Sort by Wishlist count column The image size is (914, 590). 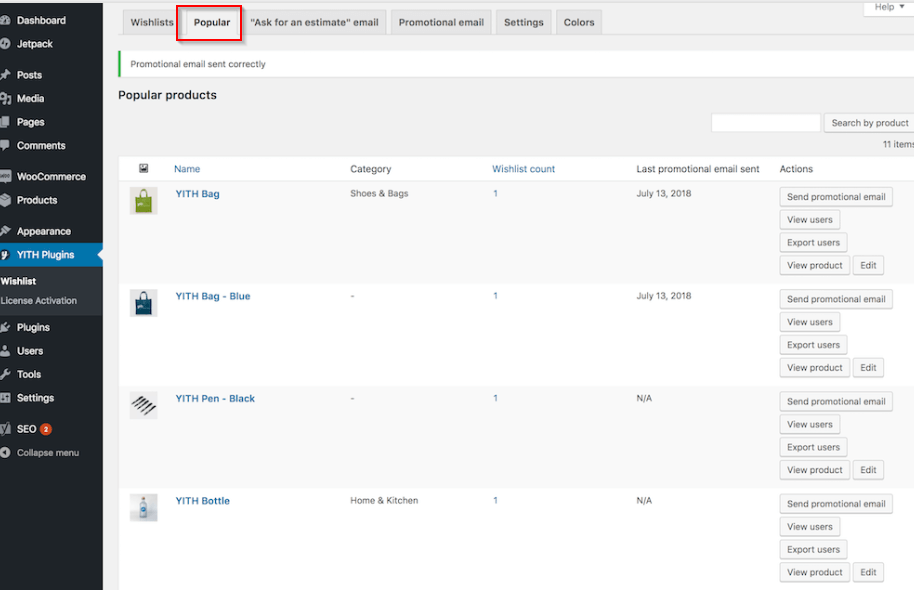523,169
